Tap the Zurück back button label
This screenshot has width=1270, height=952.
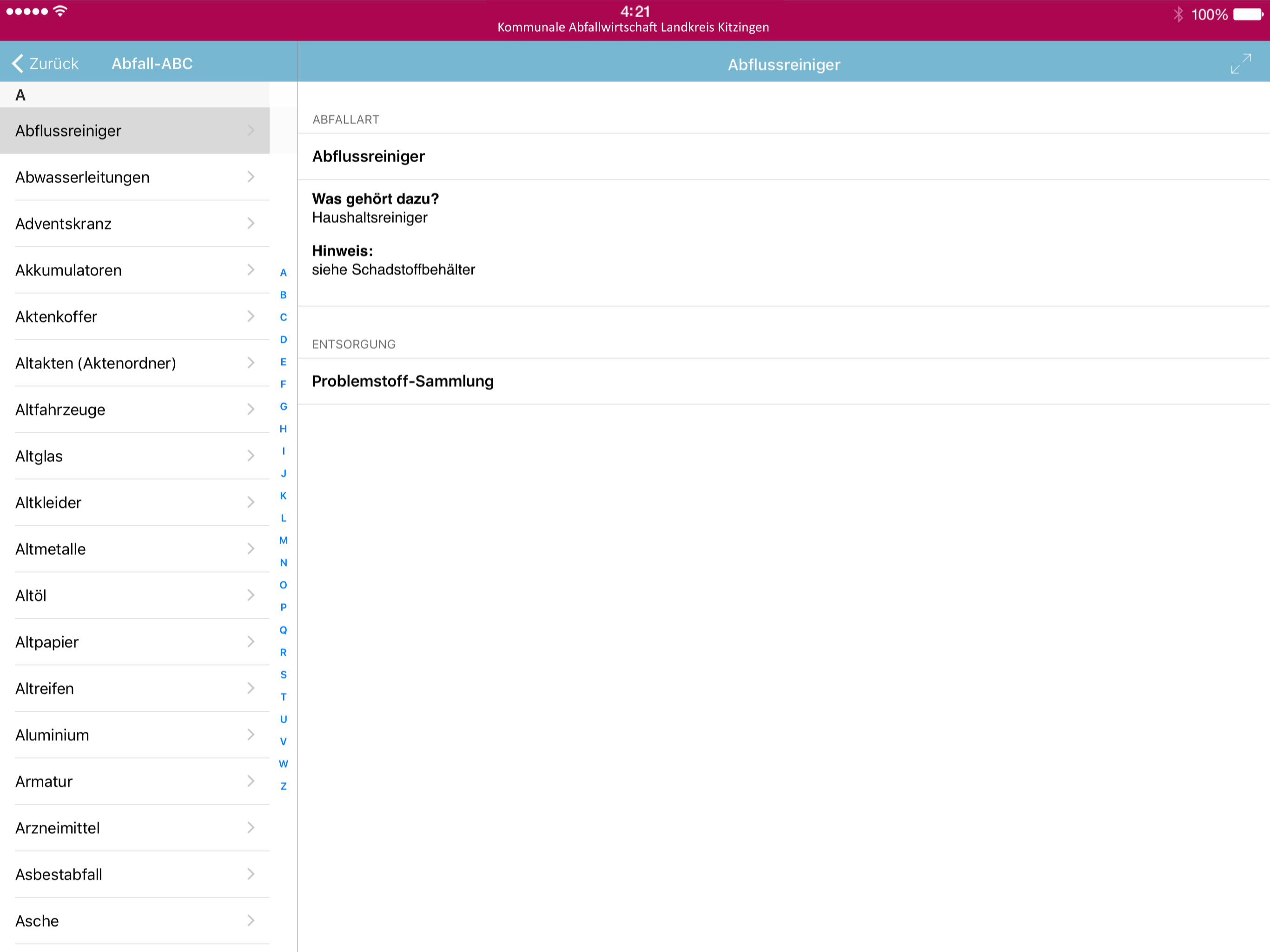click(54, 63)
